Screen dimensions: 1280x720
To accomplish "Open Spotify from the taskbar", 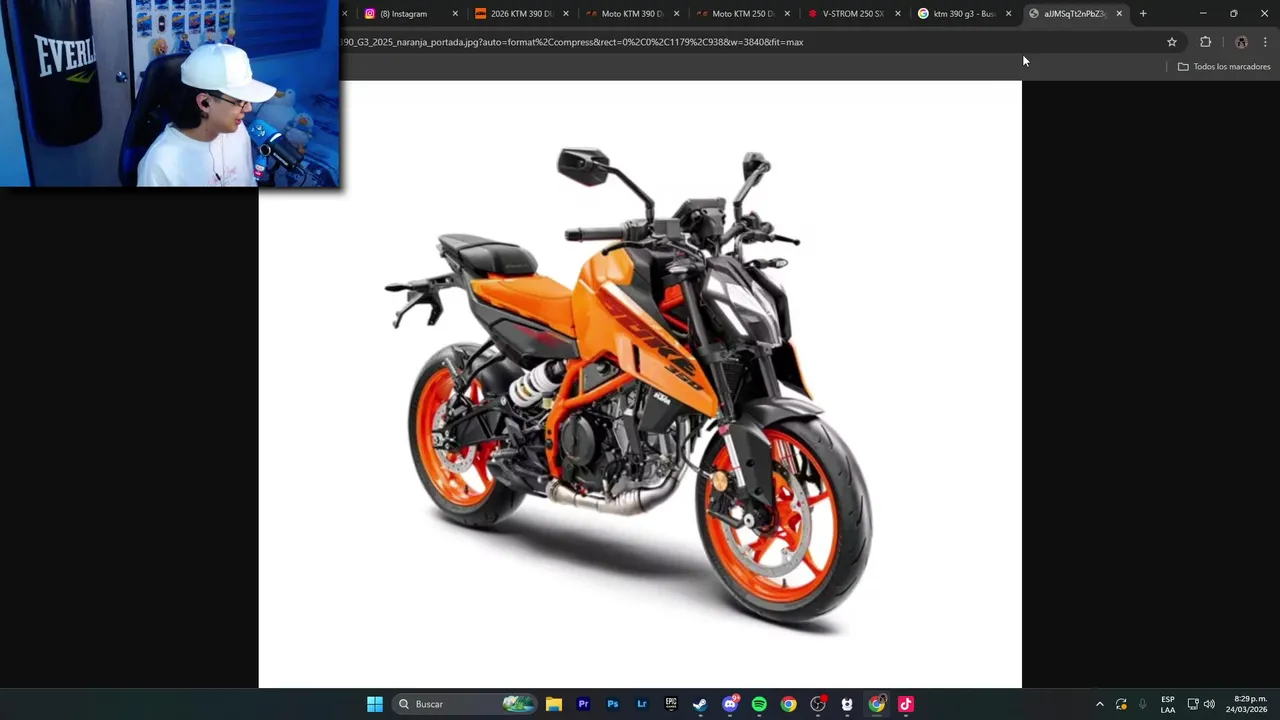I will pyautogui.click(x=759, y=704).
